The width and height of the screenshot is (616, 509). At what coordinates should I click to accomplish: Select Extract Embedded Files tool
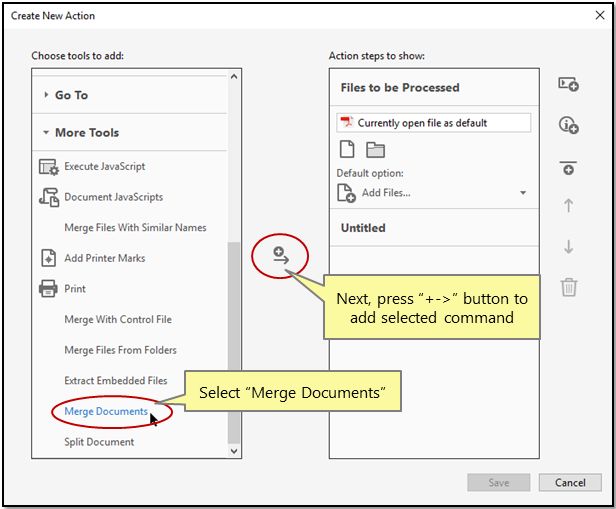[116, 381]
